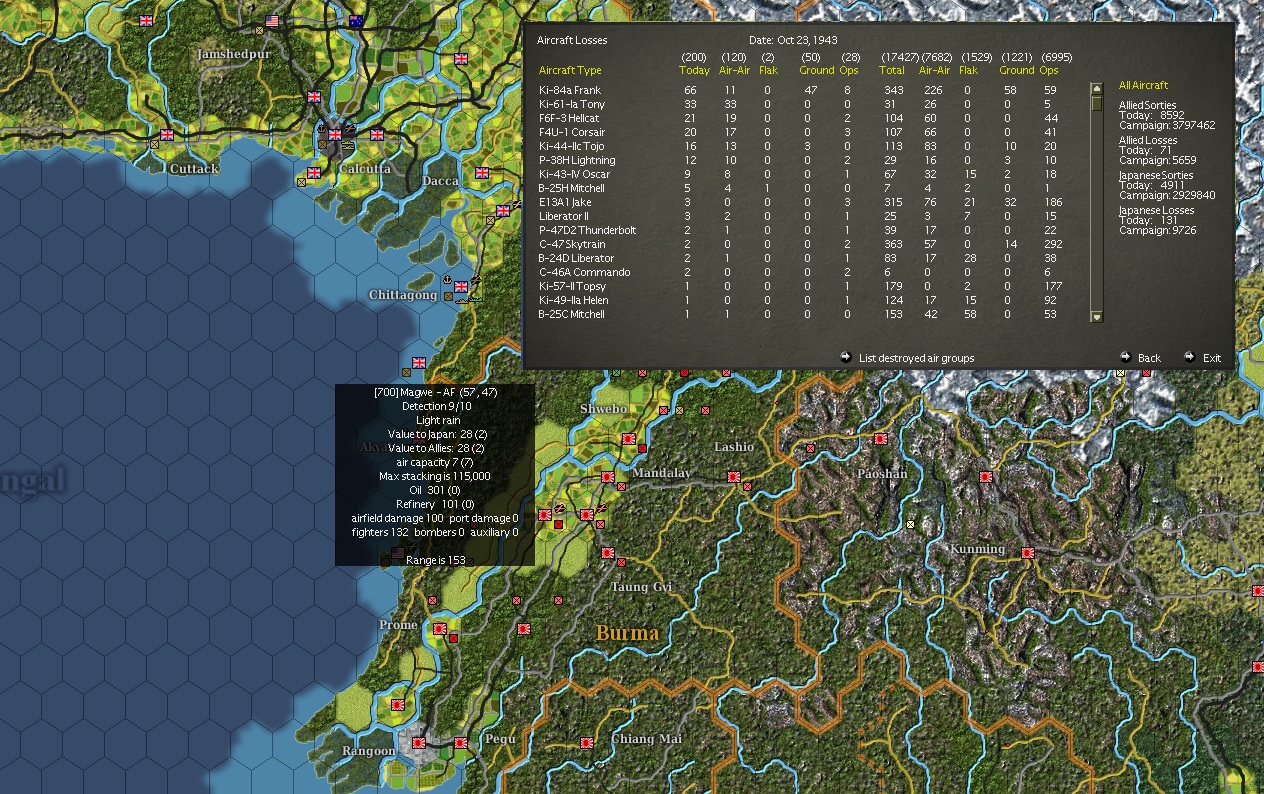Toggle the All Aircraft filter
1264x794 pixels.
(1143, 85)
